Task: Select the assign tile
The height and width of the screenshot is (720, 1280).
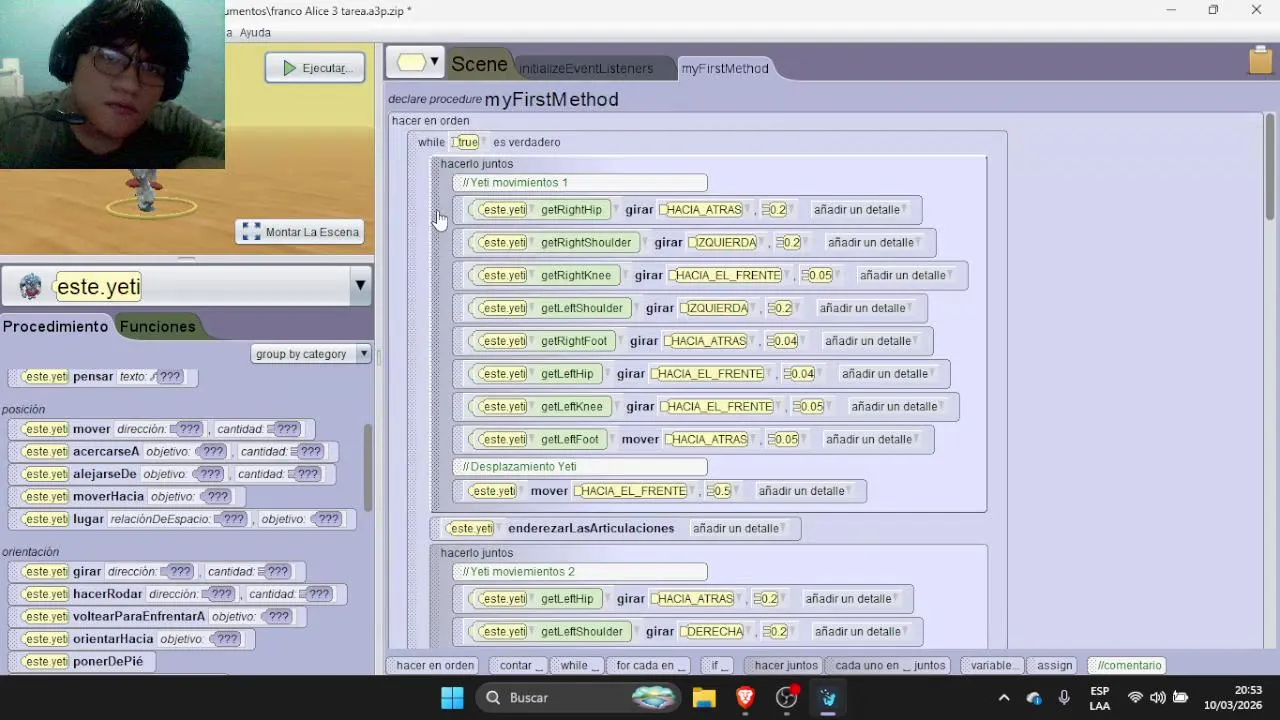Action: coord(1055,665)
